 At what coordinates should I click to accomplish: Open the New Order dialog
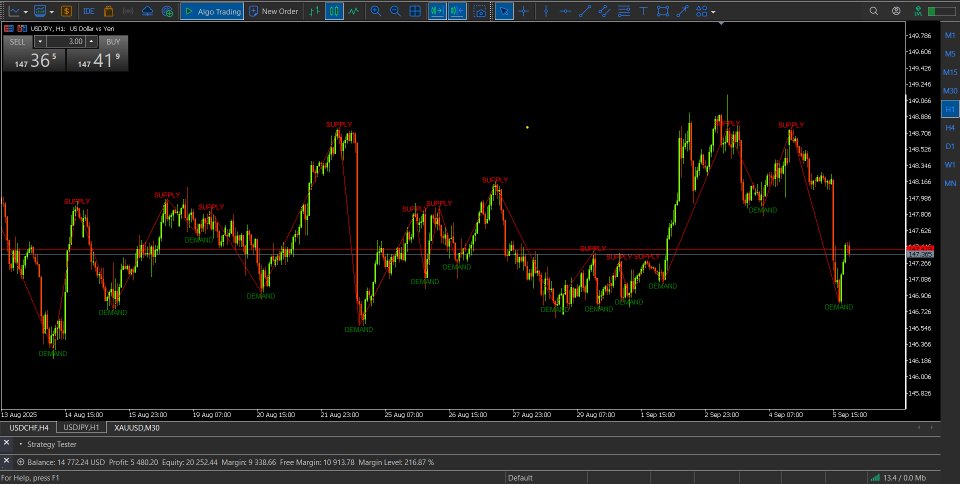point(274,11)
